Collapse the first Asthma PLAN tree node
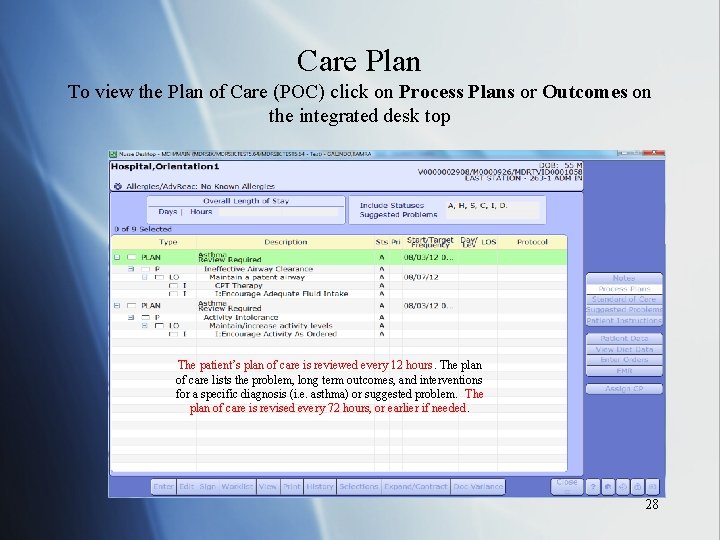720x540 pixels. click(x=117, y=257)
